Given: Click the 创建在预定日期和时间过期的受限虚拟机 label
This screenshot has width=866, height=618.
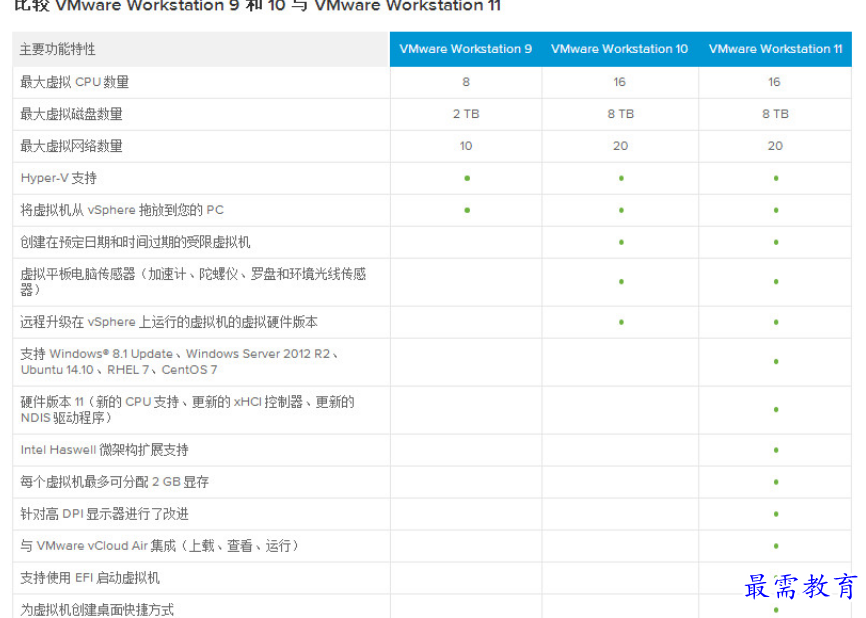Looking at the screenshot, I should click(x=135, y=242).
